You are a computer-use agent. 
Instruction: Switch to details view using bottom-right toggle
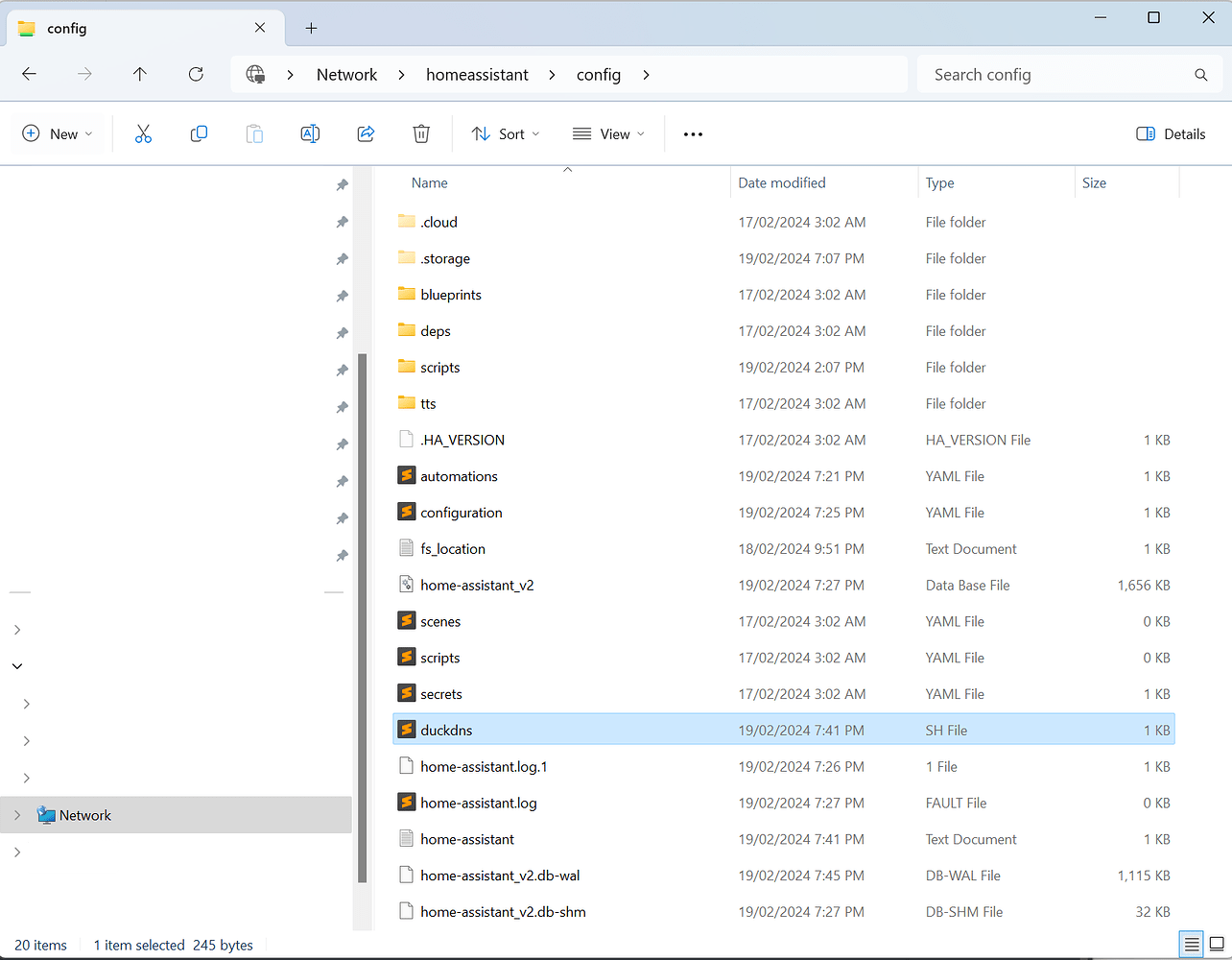[1191, 945]
